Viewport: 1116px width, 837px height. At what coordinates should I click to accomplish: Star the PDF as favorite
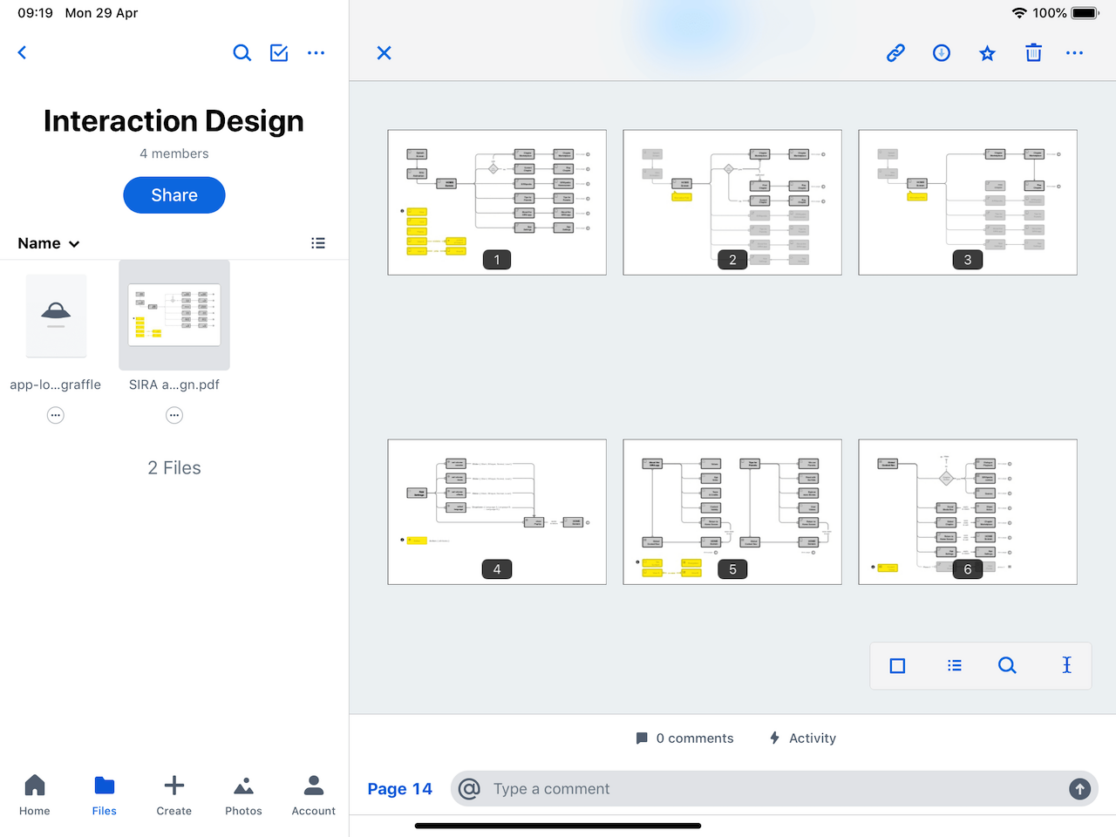[987, 53]
